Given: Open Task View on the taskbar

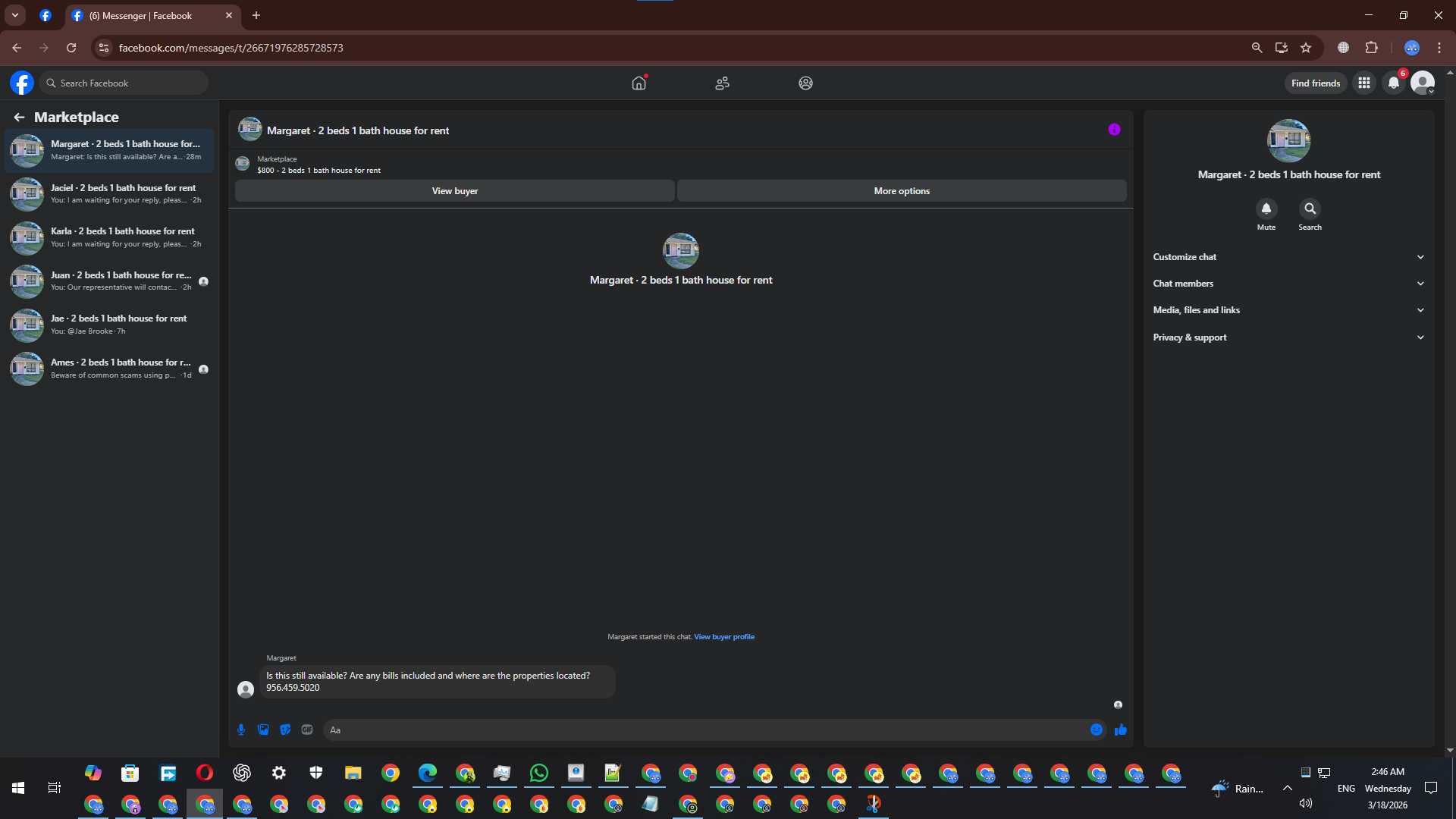Looking at the screenshot, I should 54,788.
